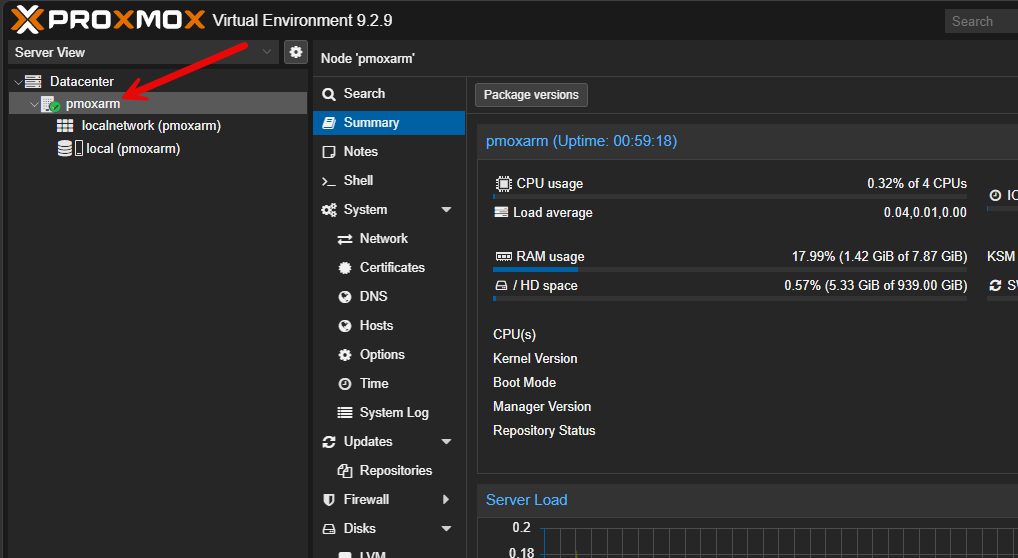
Task: Click the Hosts globe icon
Action: click(345, 326)
